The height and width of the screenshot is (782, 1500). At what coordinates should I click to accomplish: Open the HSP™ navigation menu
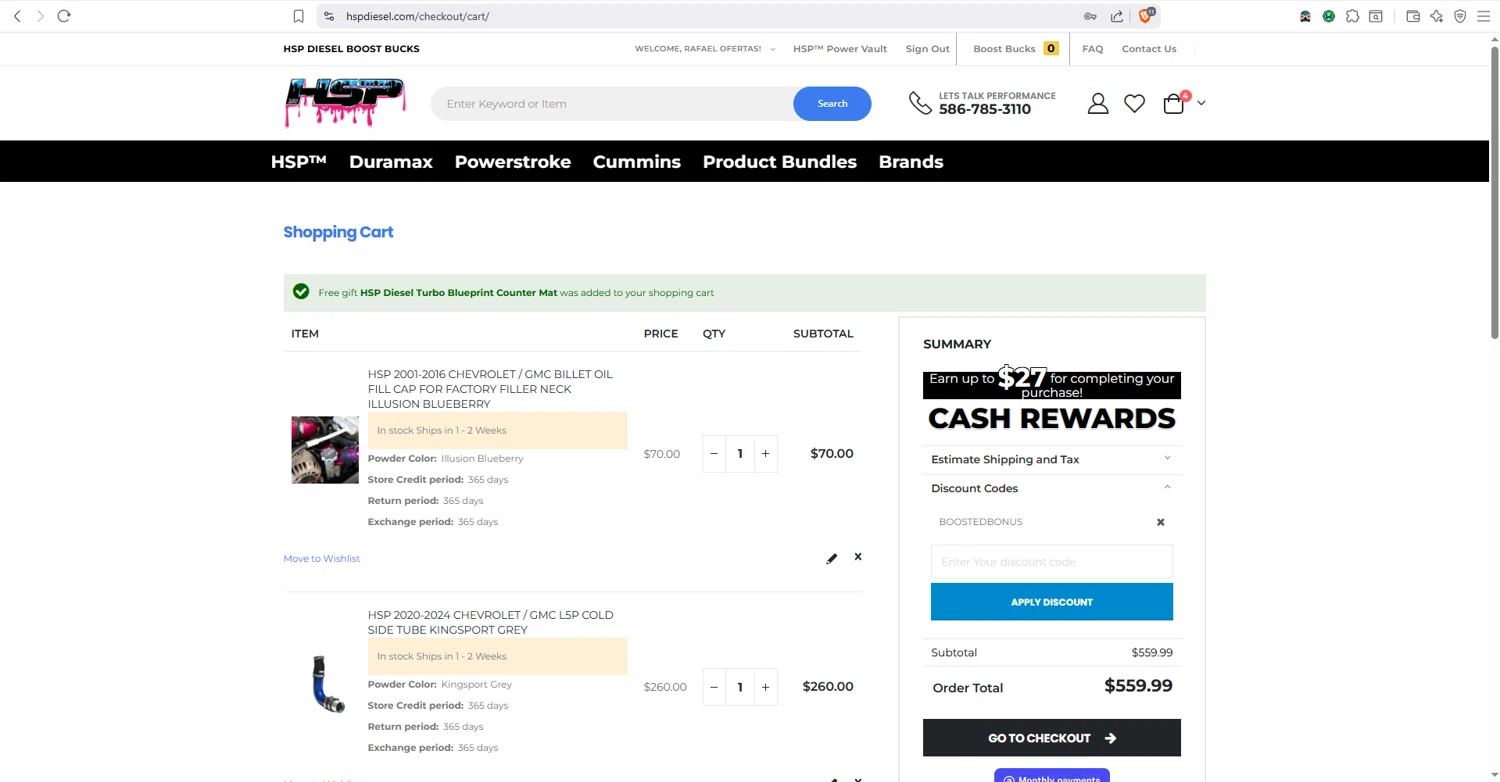pyautogui.click(x=299, y=162)
